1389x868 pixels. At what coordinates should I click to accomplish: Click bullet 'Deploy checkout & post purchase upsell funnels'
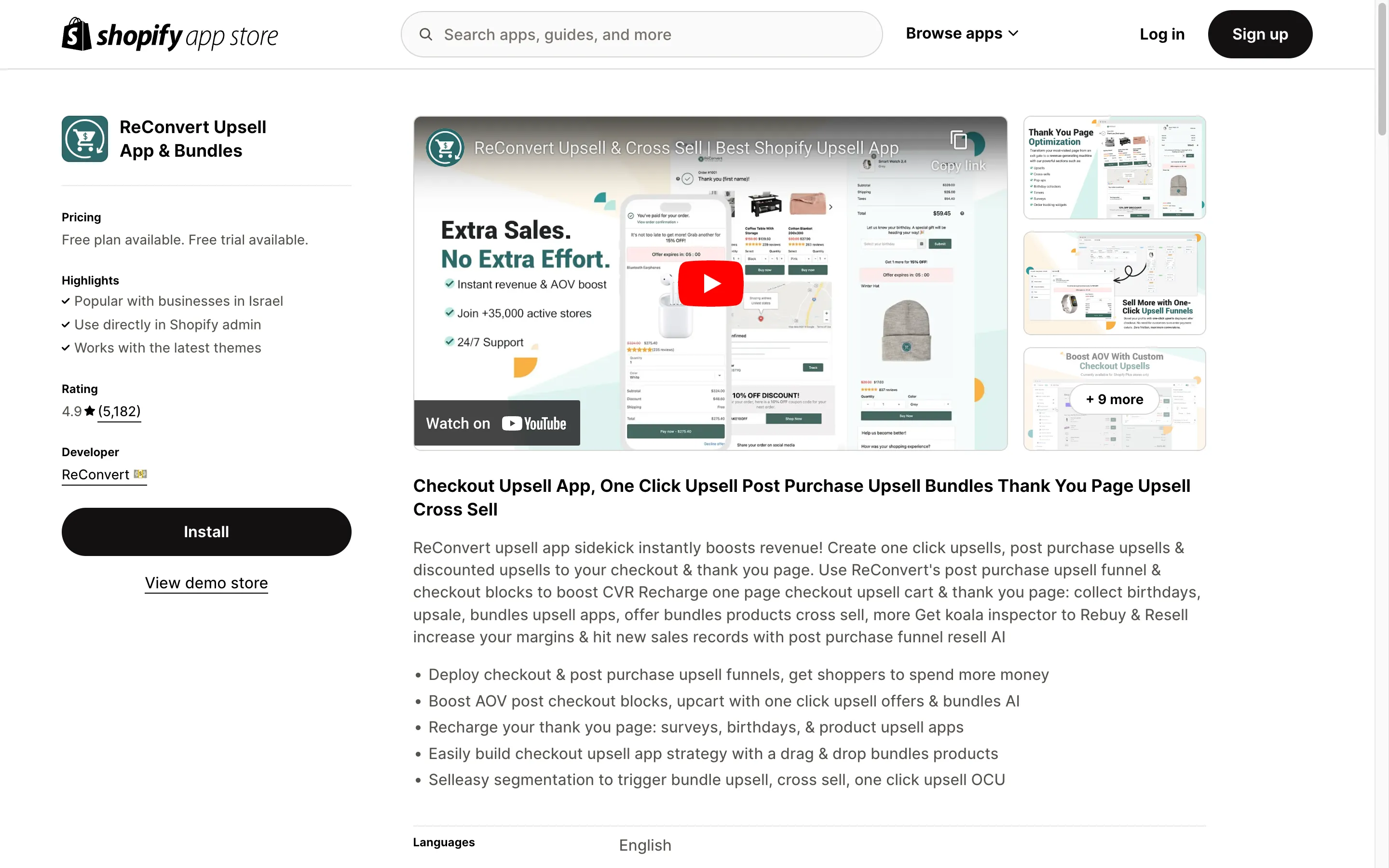click(x=739, y=675)
